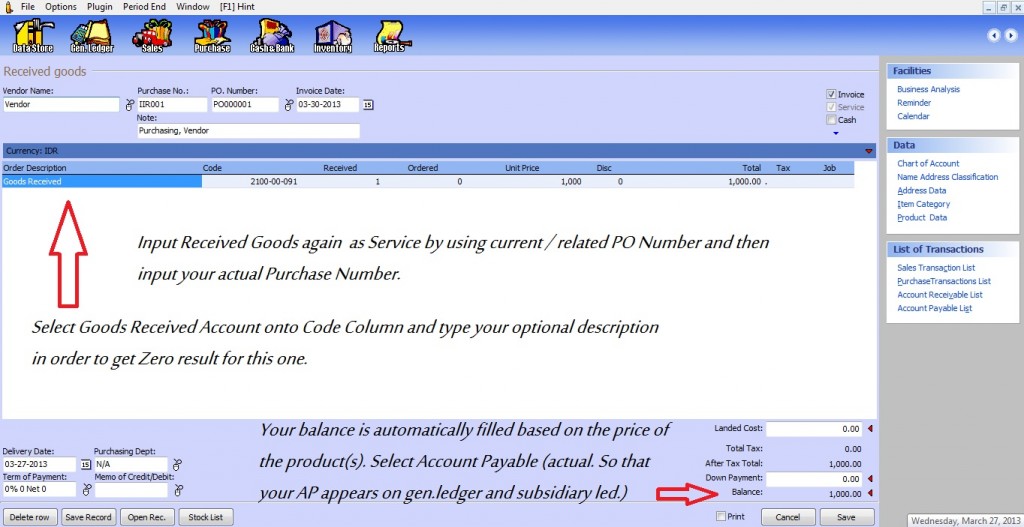
Task: Open the Gen. Ledger toolbar icon
Action: click(91, 38)
